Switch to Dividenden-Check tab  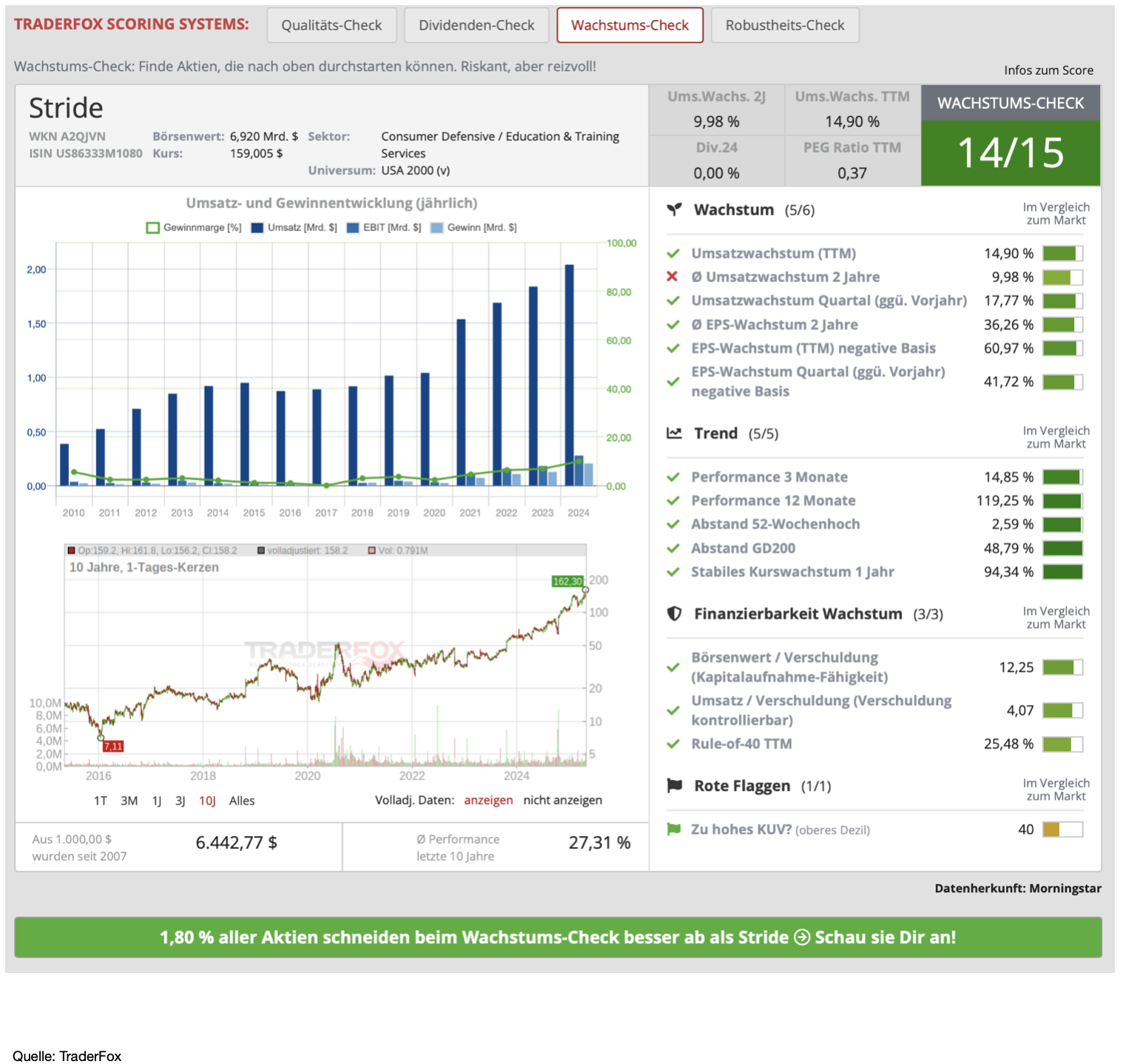point(476,25)
